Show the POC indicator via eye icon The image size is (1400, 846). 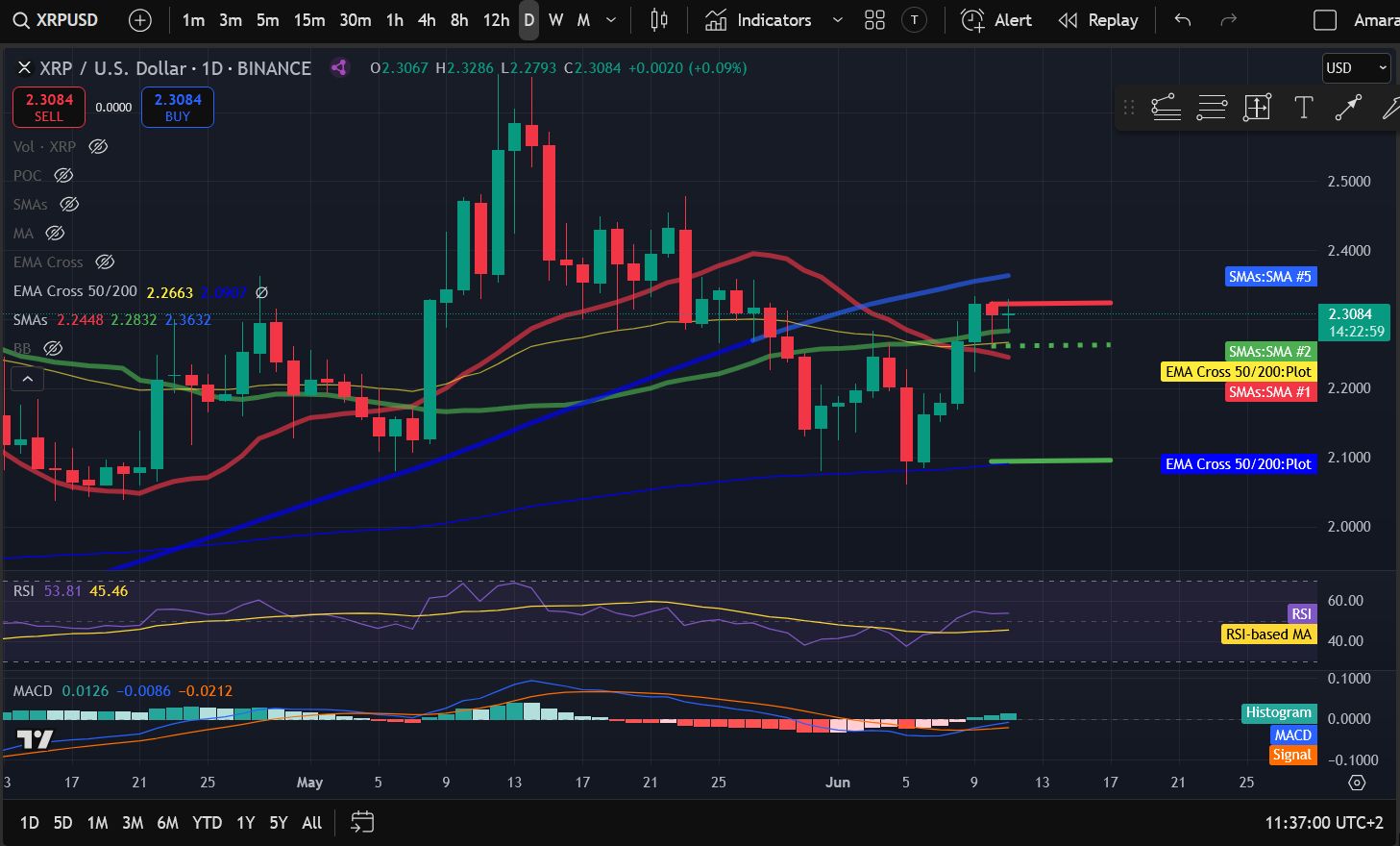coord(63,176)
